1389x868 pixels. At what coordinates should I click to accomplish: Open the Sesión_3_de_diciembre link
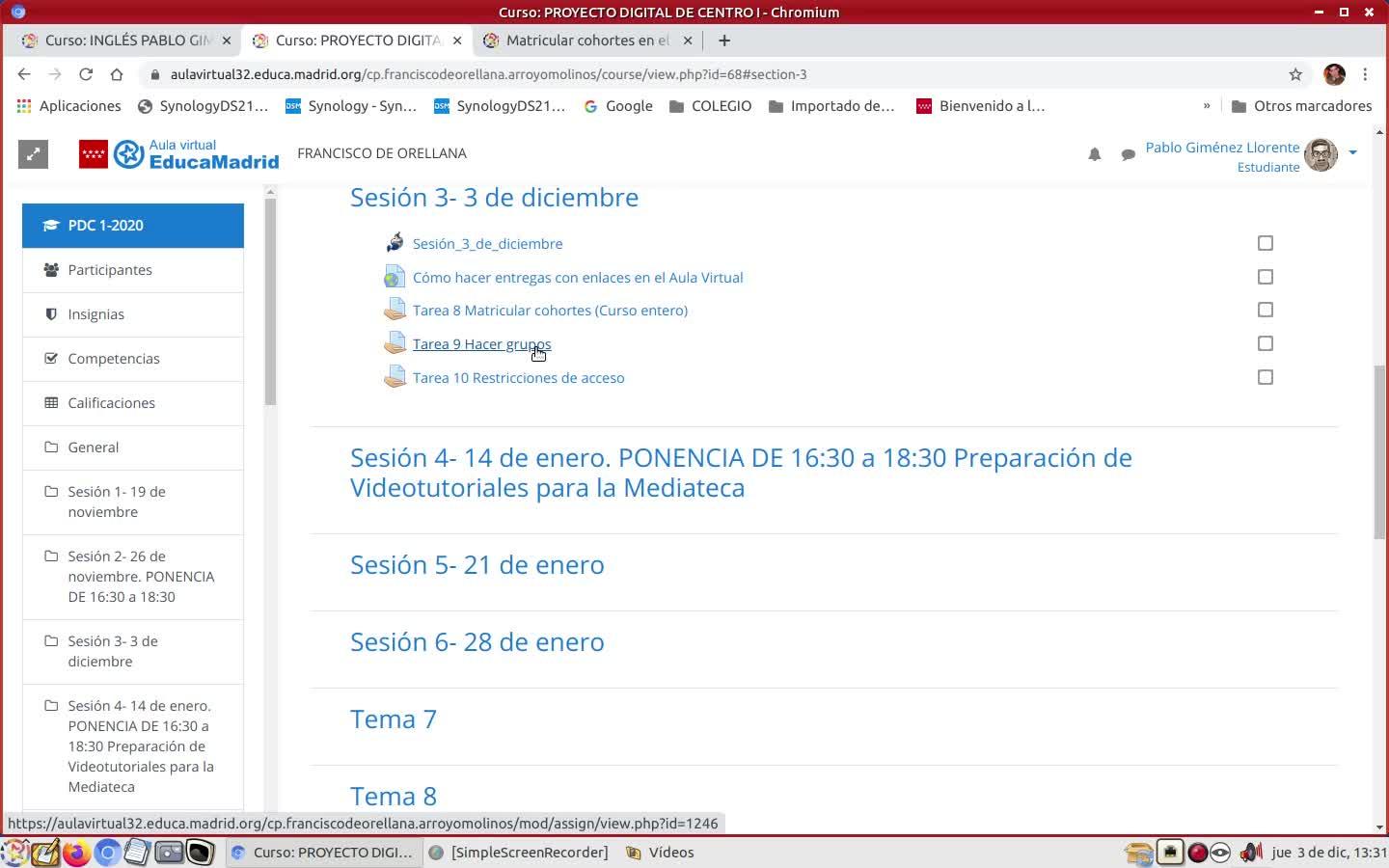pos(487,244)
